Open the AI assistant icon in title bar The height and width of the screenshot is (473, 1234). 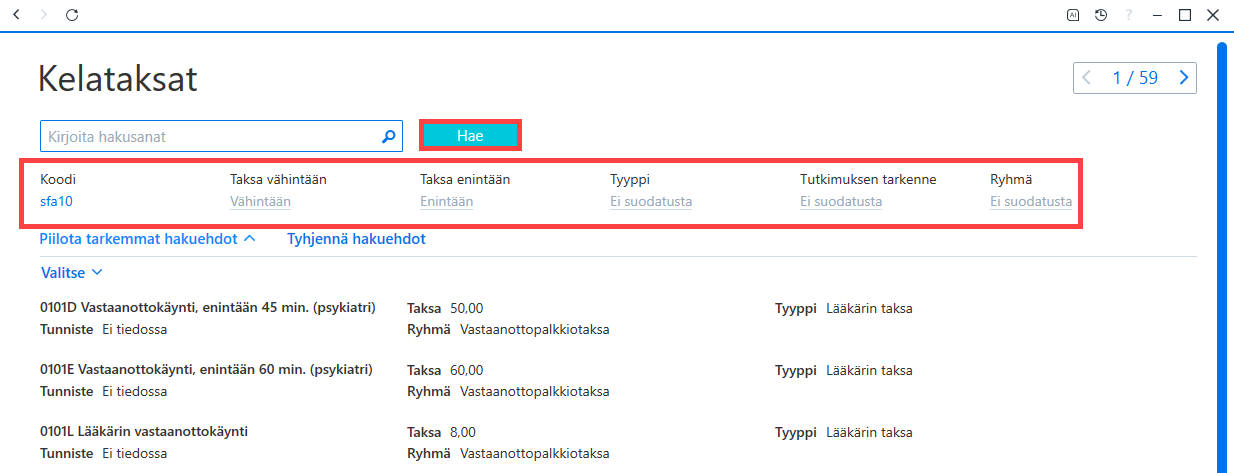click(x=1073, y=15)
